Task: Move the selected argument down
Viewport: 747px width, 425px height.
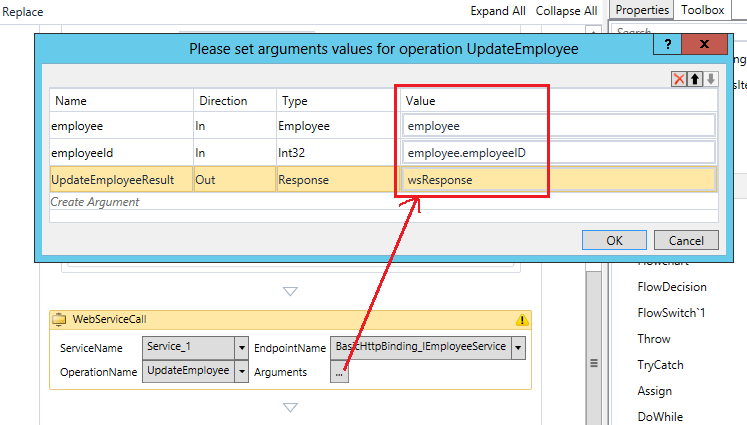Action: tap(710, 79)
